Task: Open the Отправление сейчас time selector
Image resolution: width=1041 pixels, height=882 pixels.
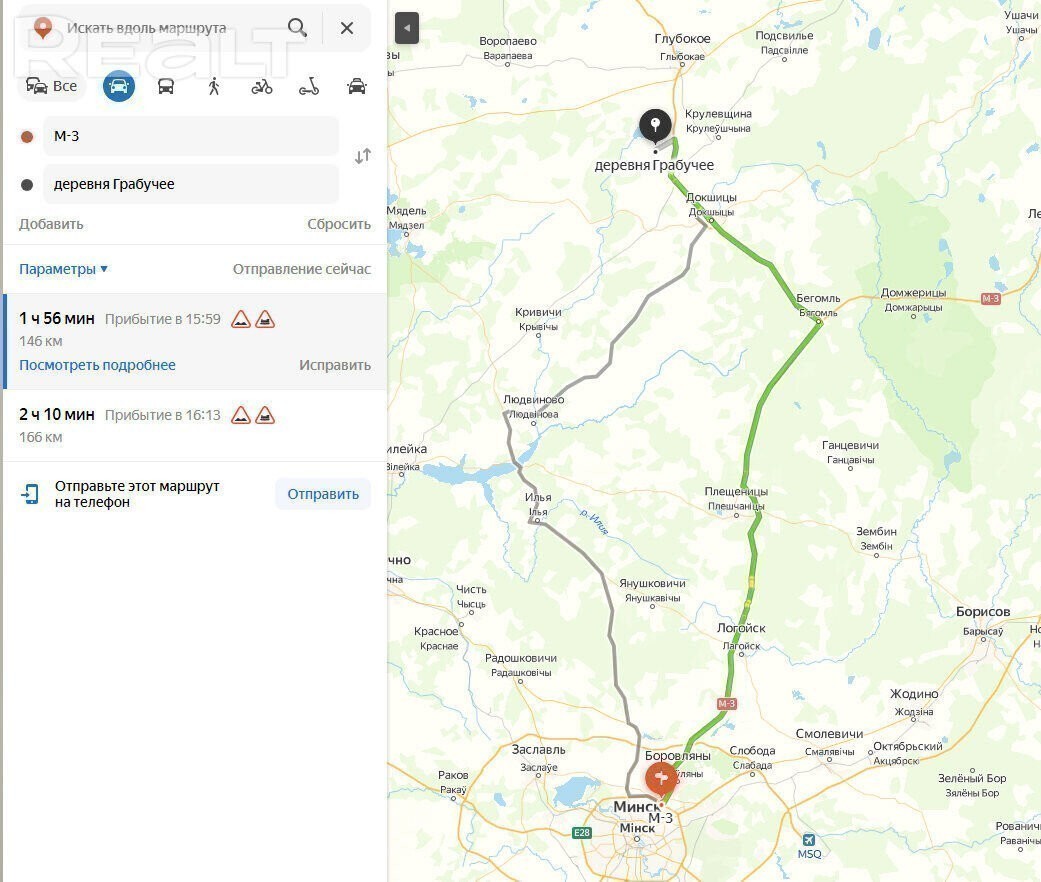Action: click(x=301, y=269)
